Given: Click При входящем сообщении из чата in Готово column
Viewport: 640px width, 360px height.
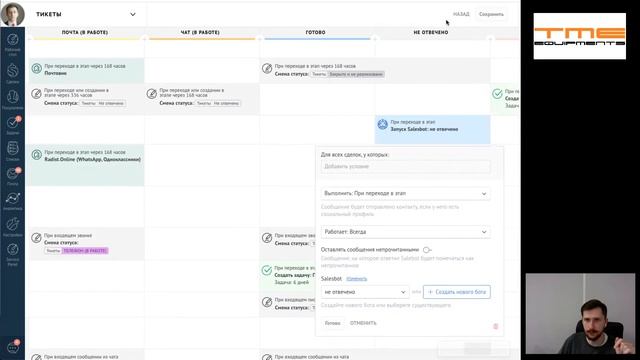Looking at the screenshot, I should coord(311,357).
